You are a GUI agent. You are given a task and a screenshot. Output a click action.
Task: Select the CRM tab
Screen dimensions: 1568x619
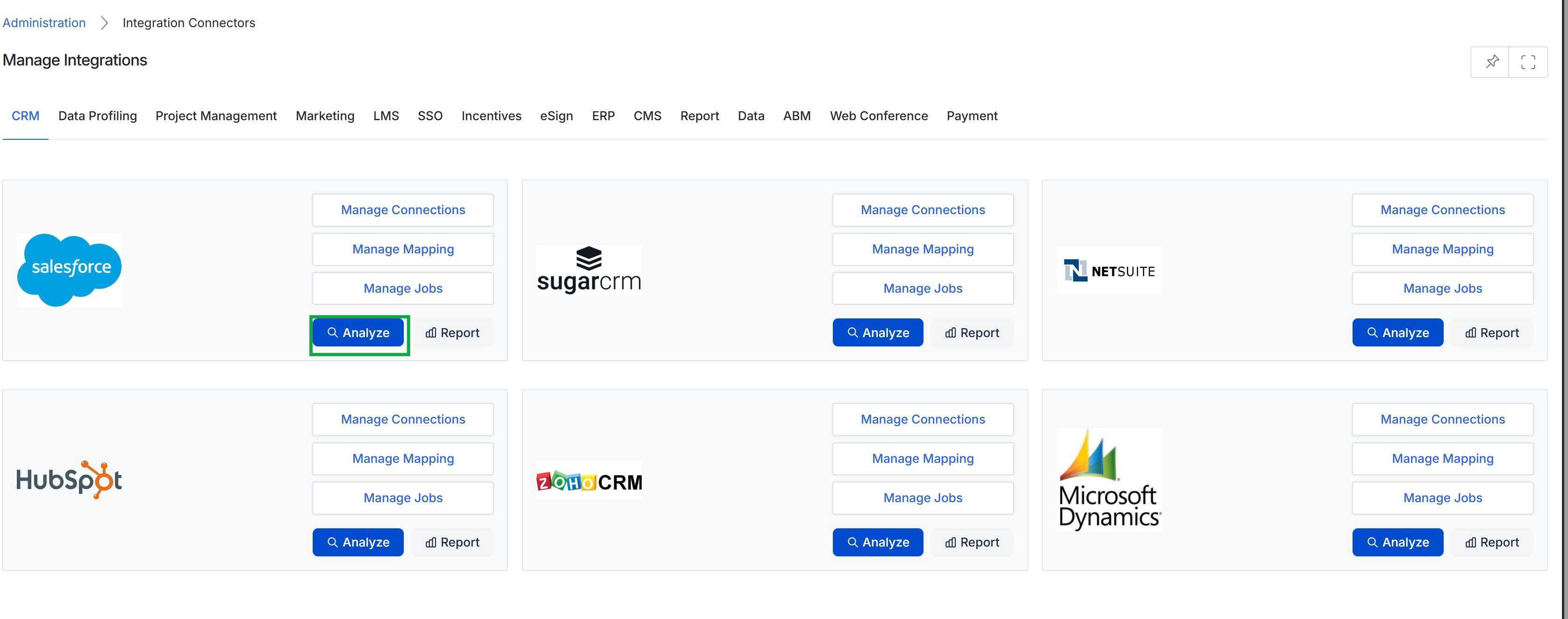click(x=26, y=115)
